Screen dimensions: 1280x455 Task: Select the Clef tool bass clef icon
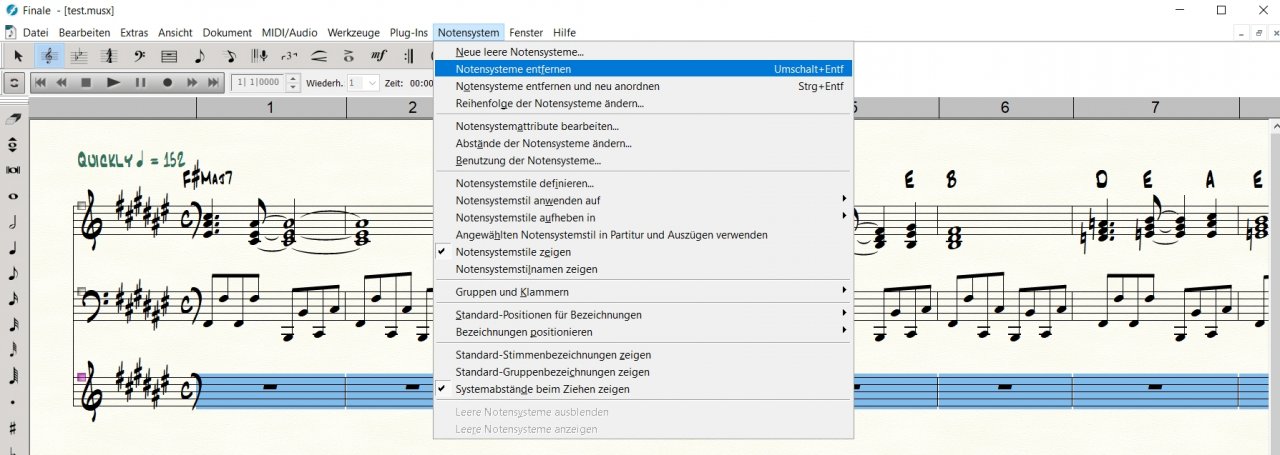coord(138,56)
